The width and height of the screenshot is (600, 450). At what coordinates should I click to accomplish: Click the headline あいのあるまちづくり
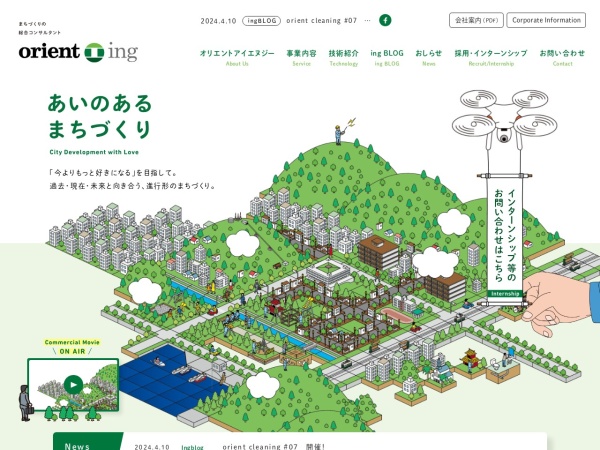[100, 116]
